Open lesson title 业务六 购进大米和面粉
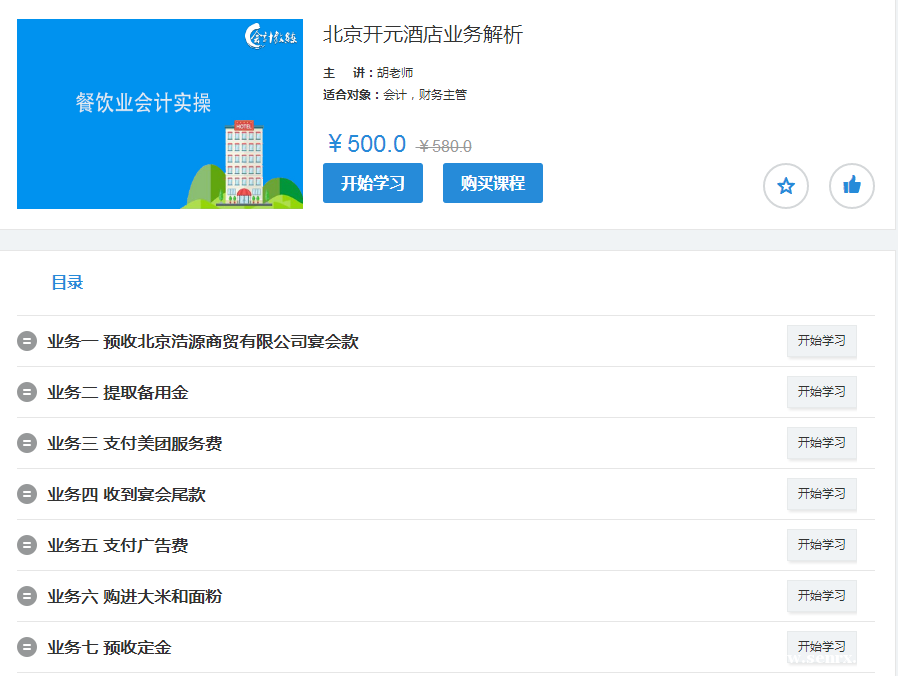898x676 pixels. [x=135, y=597]
